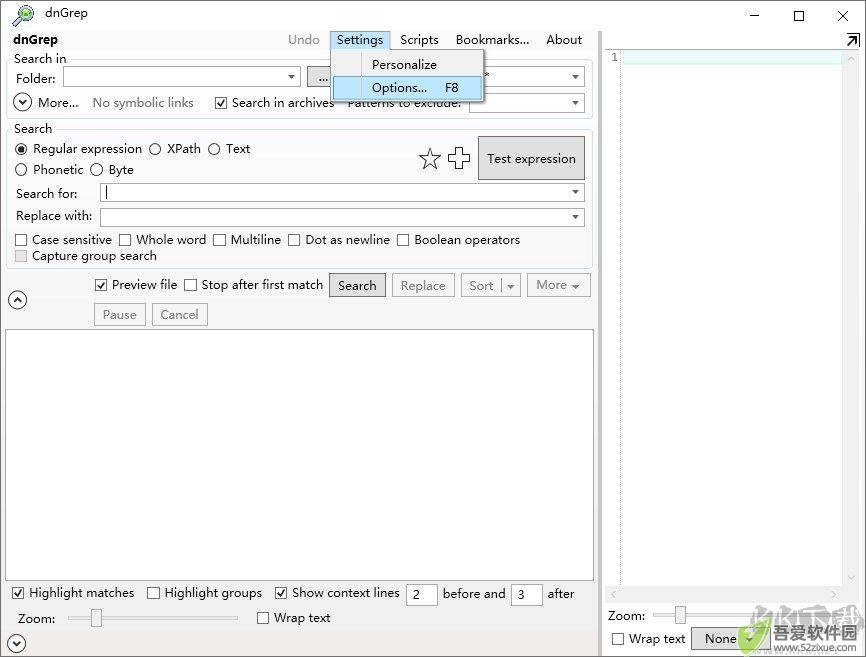Click the preview horizontal scrollbar
This screenshot has height=657, width=866.
coord(724,594)
